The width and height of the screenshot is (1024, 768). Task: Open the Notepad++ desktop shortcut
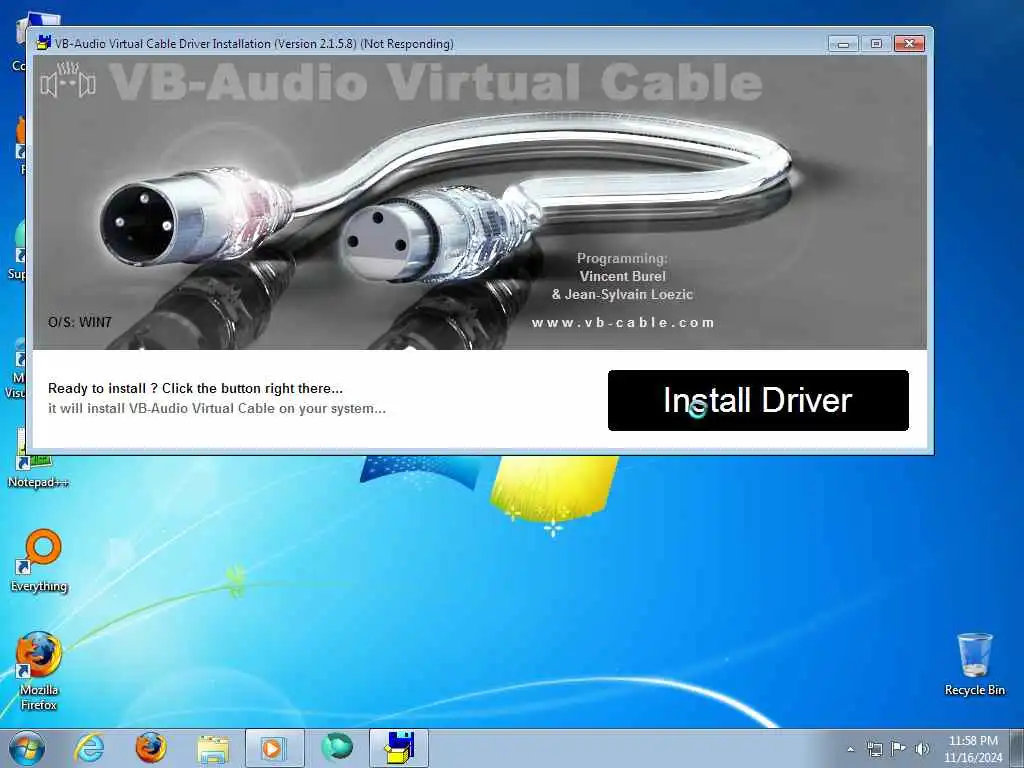pos(37,459)
